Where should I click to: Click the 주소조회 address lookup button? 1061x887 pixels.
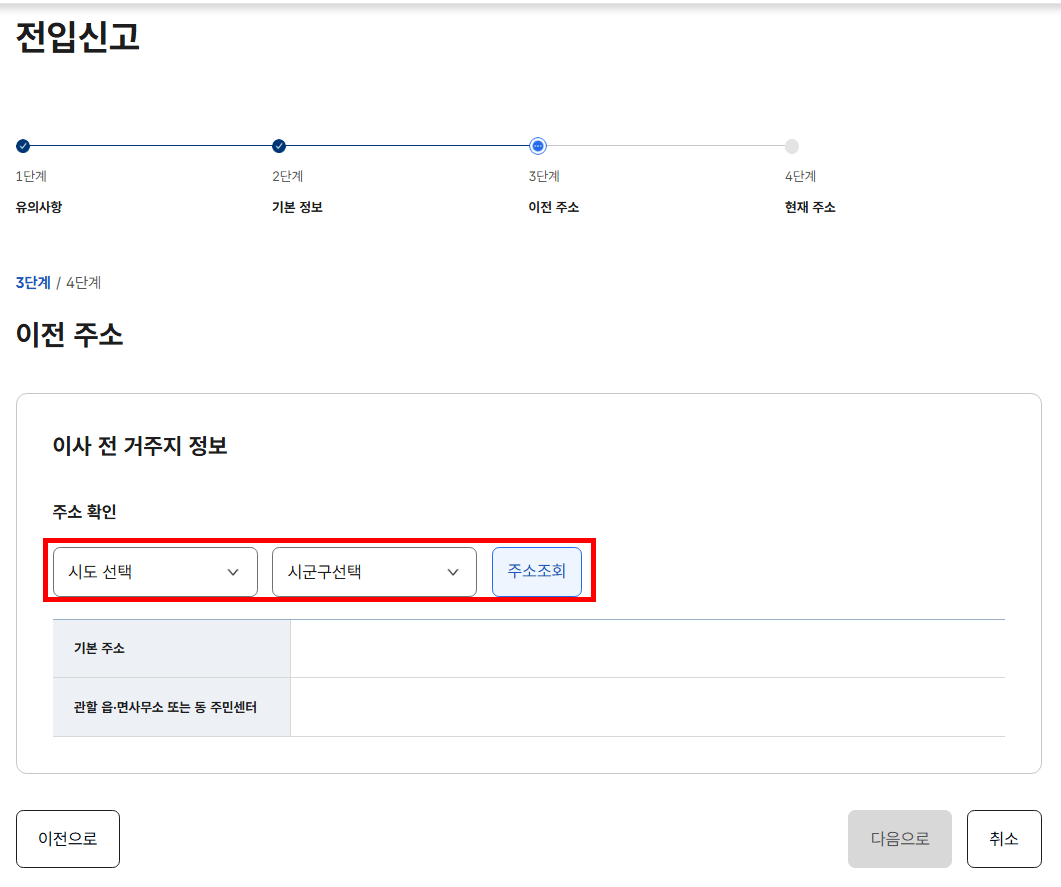point(536,571)
